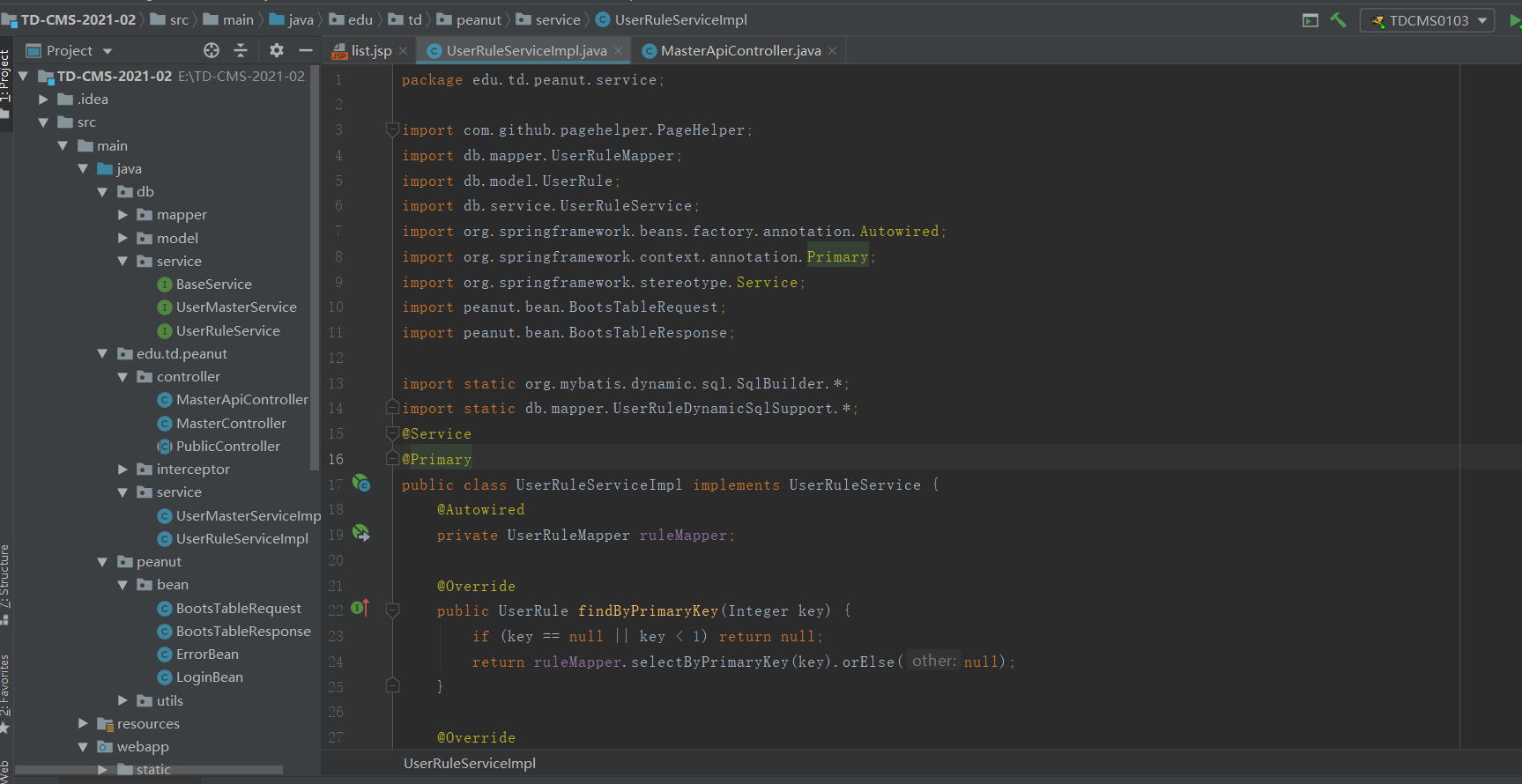Open the TDCMS0103 run configuration dropdown
This screenshot has height=784, width=1522.
click(x=1428, y=20)
